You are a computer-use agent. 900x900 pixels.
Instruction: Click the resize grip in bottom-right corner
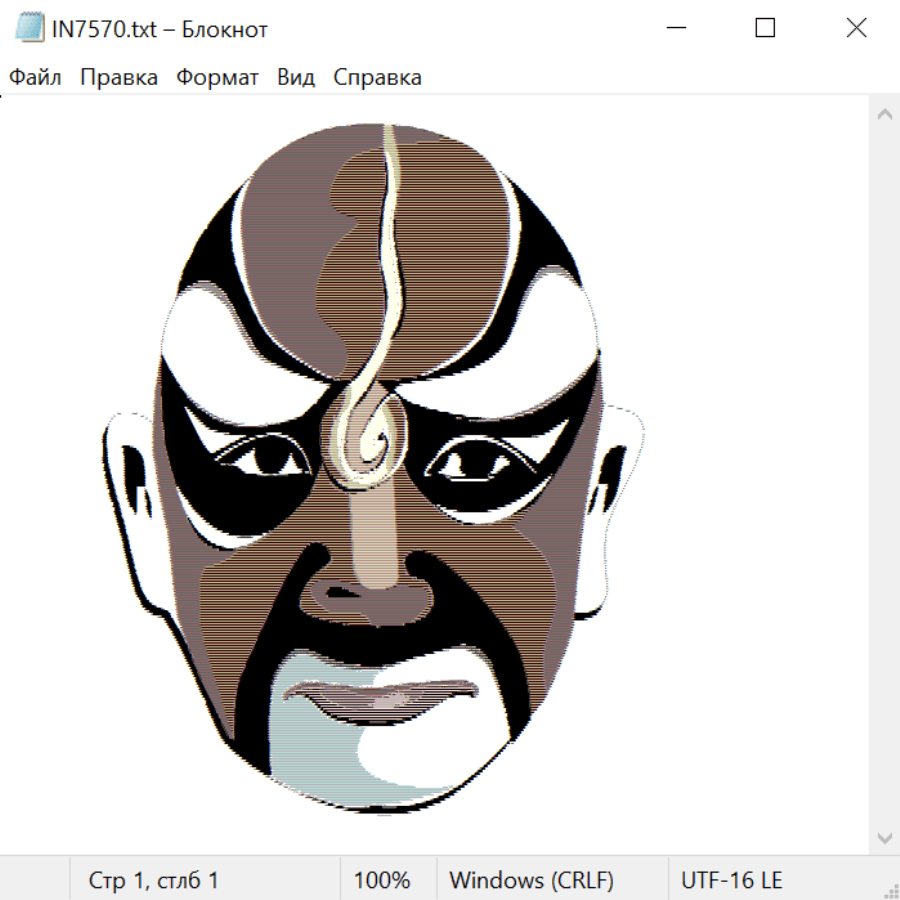pos(890,890)
